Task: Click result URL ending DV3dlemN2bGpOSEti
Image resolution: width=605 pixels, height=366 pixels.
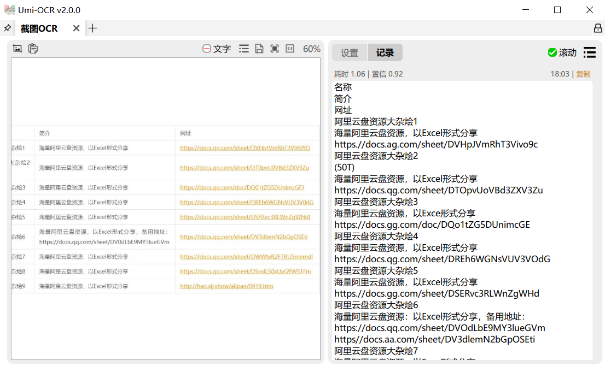Action: [x=435, y=339]
